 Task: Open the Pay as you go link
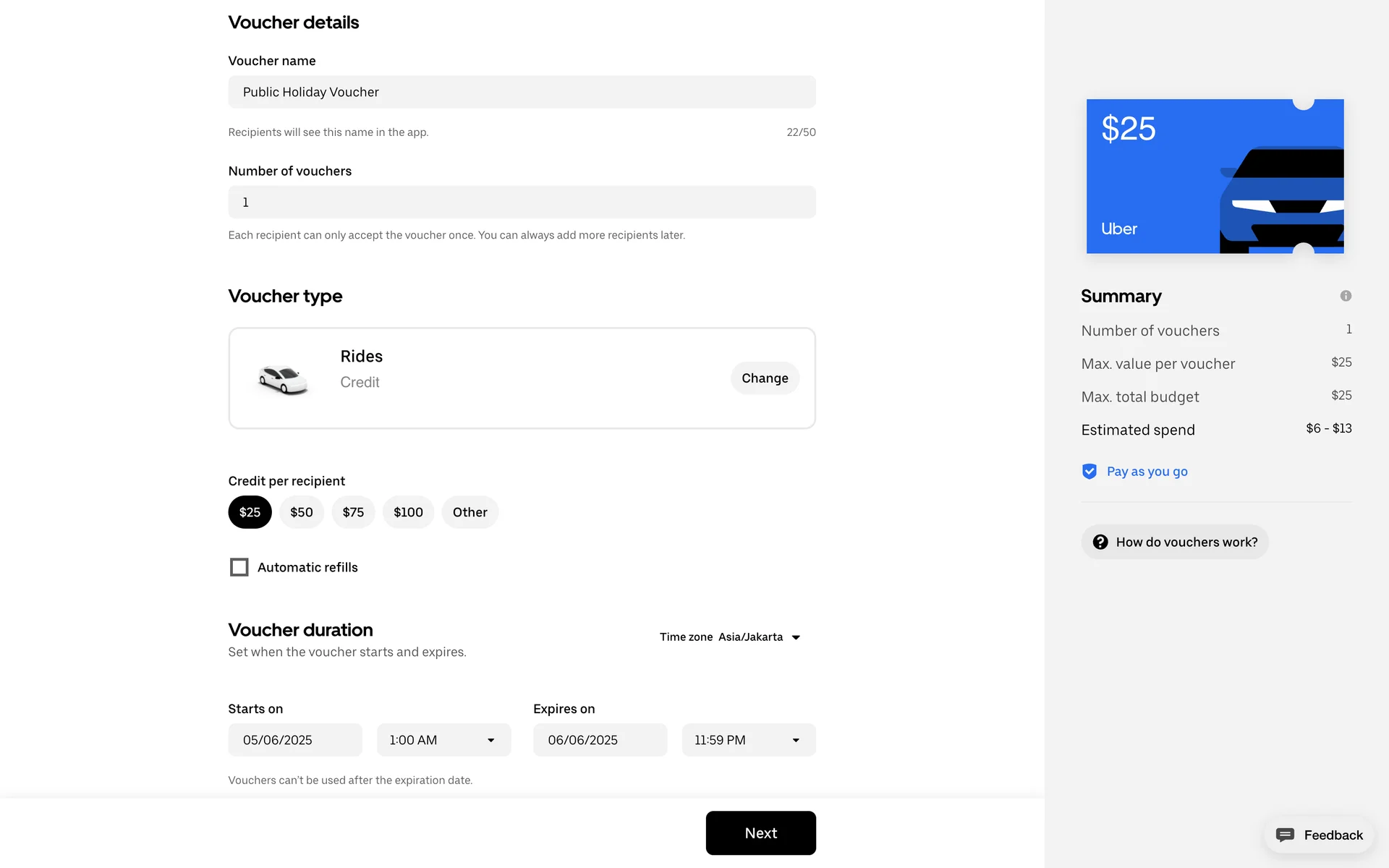click(1147, 472)
